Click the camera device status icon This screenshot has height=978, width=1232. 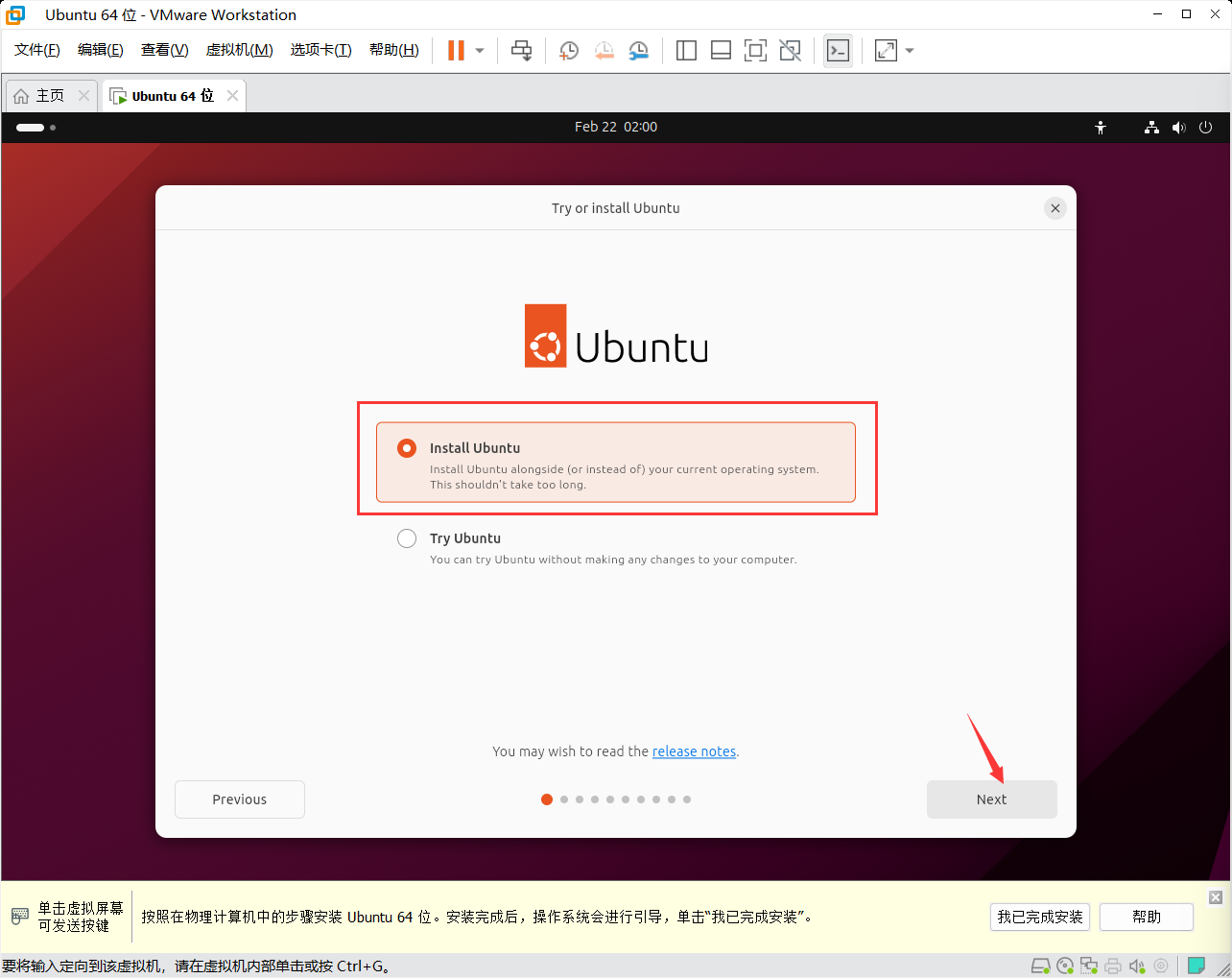pos(1161,966)
